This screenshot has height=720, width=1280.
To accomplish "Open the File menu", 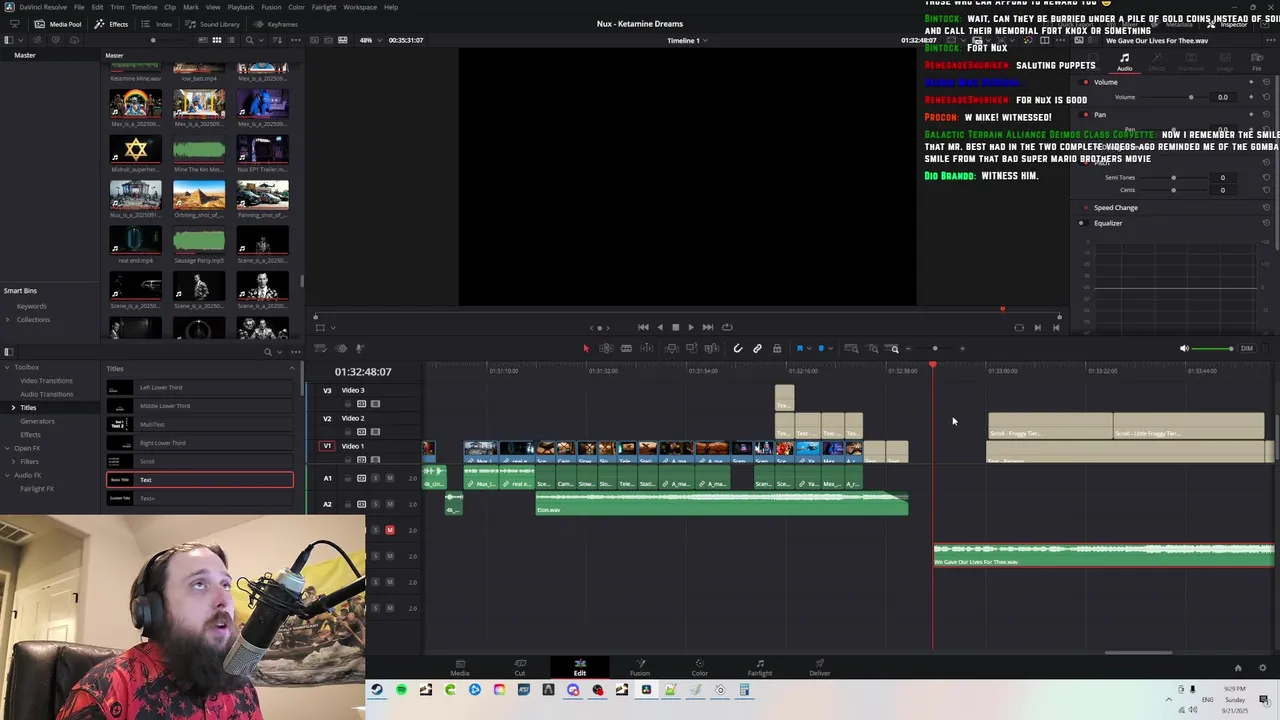I will (79, 7).
